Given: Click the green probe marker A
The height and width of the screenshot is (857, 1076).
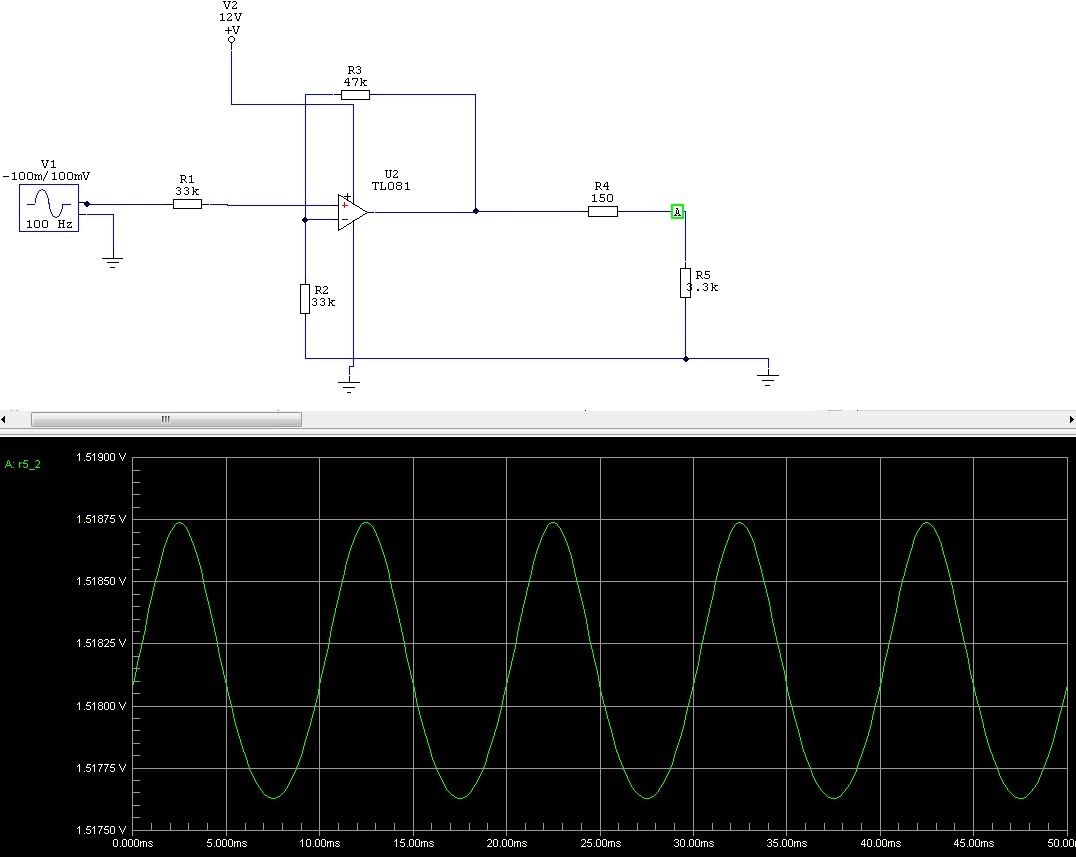Looking at the screenshot, I should [677, 212].
